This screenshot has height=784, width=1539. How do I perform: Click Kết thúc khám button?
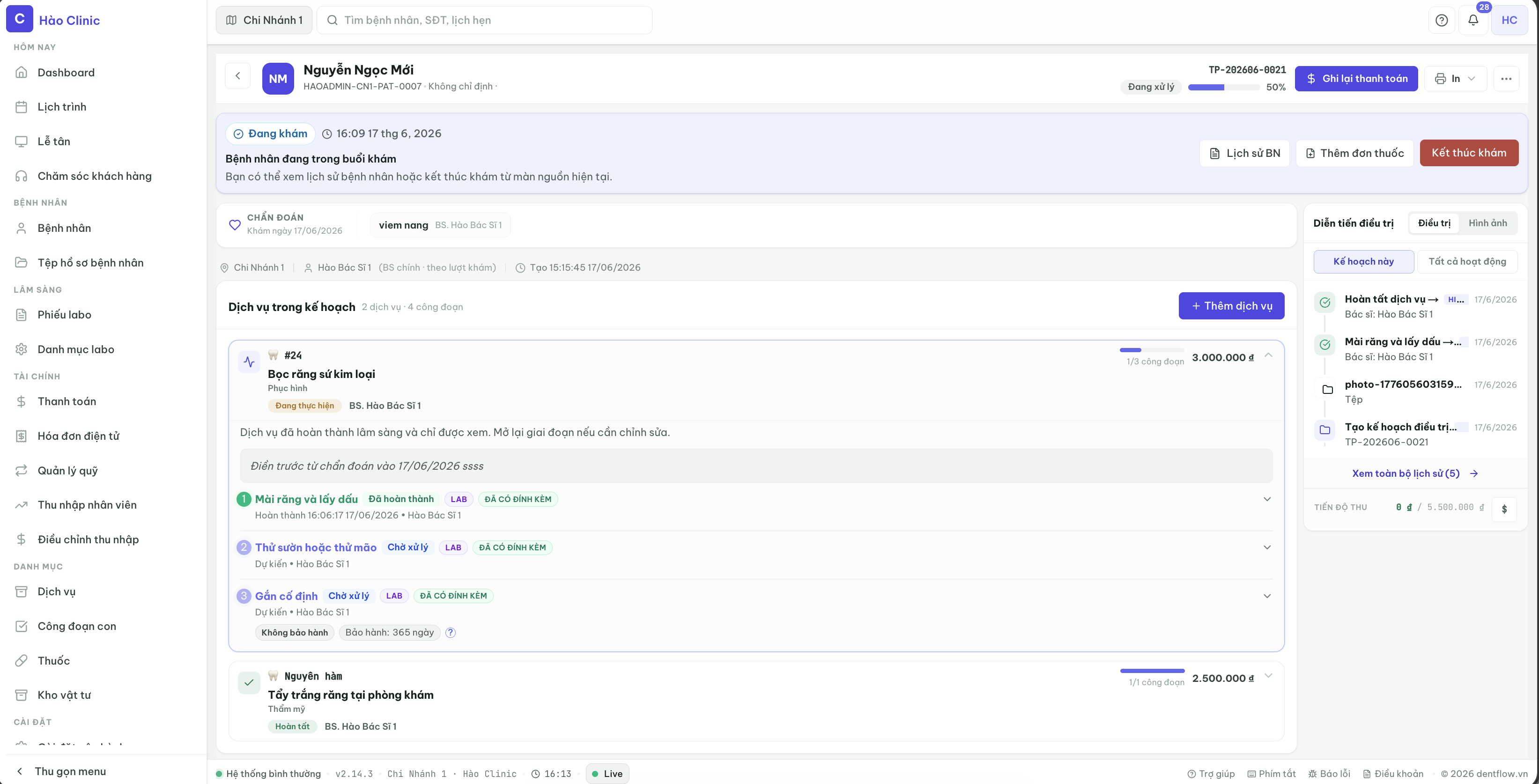(1468, 153)
